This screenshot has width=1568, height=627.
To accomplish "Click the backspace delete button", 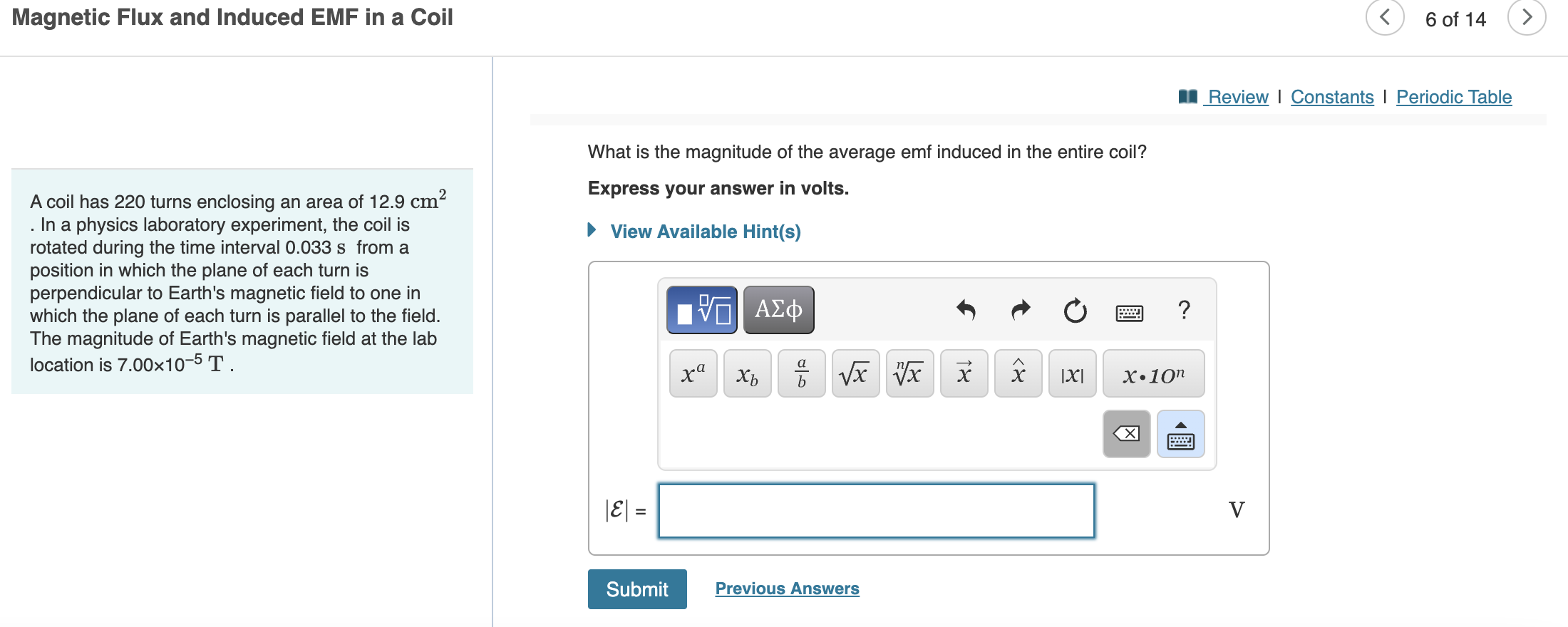I will [1127, 434].
